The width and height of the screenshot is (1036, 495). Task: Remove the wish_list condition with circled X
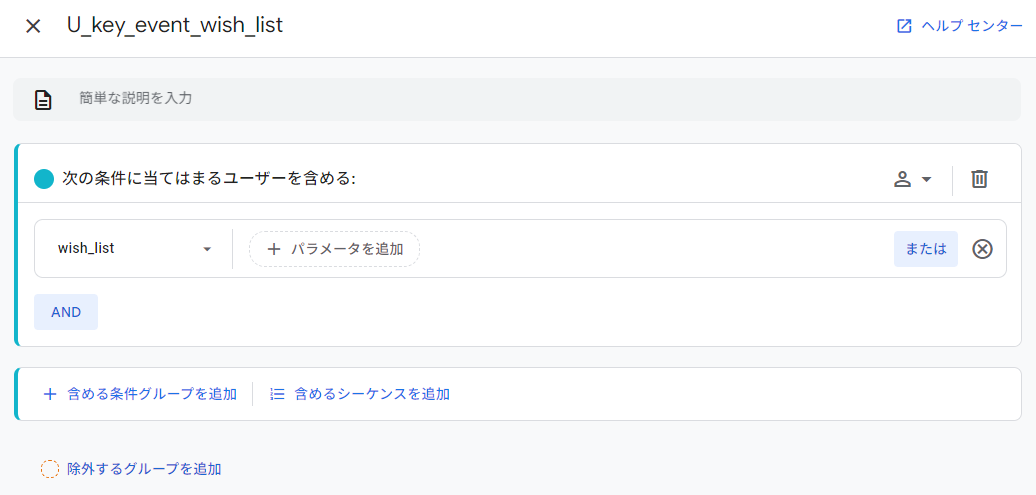coord(982,249)
